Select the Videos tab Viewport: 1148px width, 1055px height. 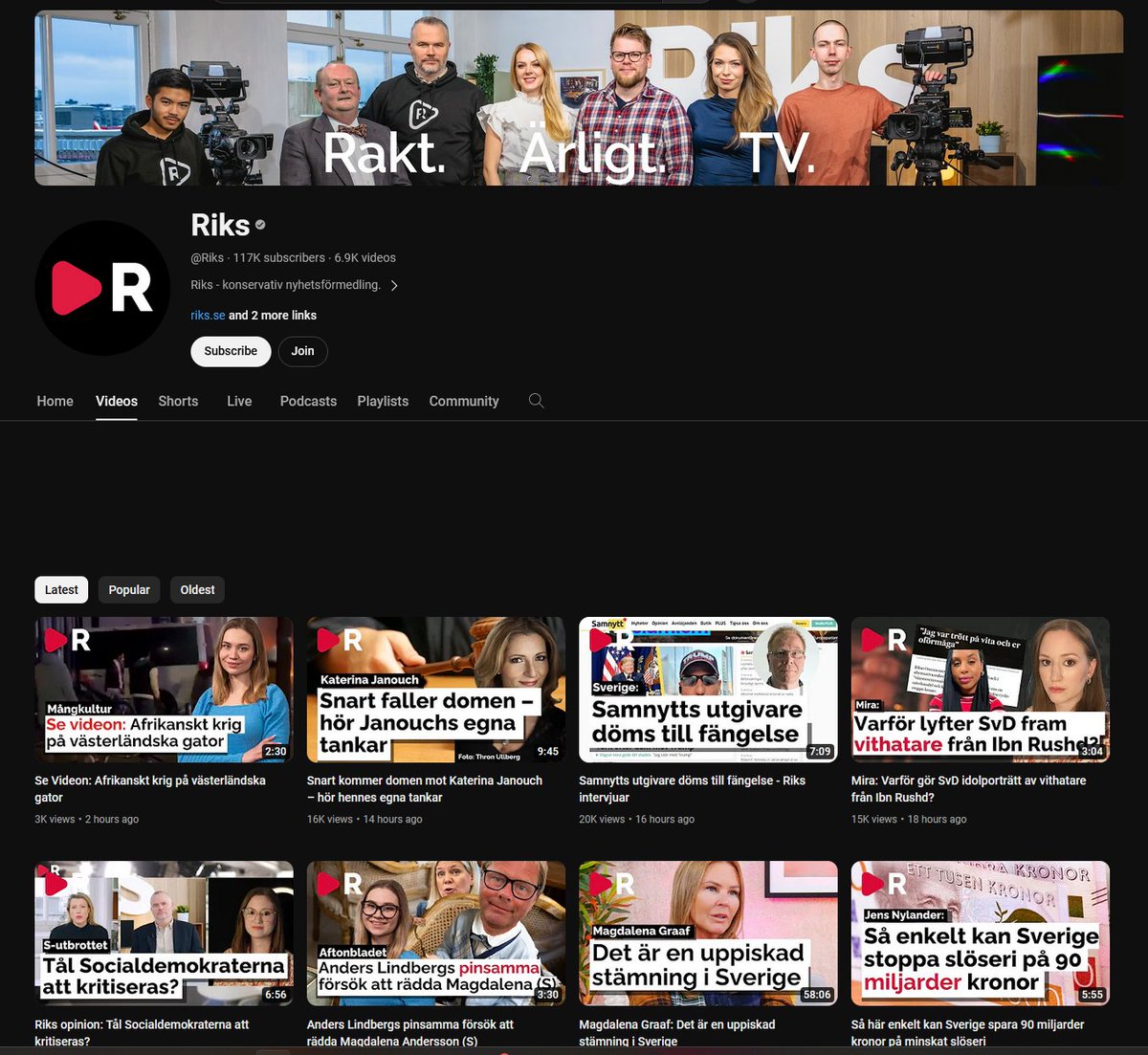tap(117, 401)
